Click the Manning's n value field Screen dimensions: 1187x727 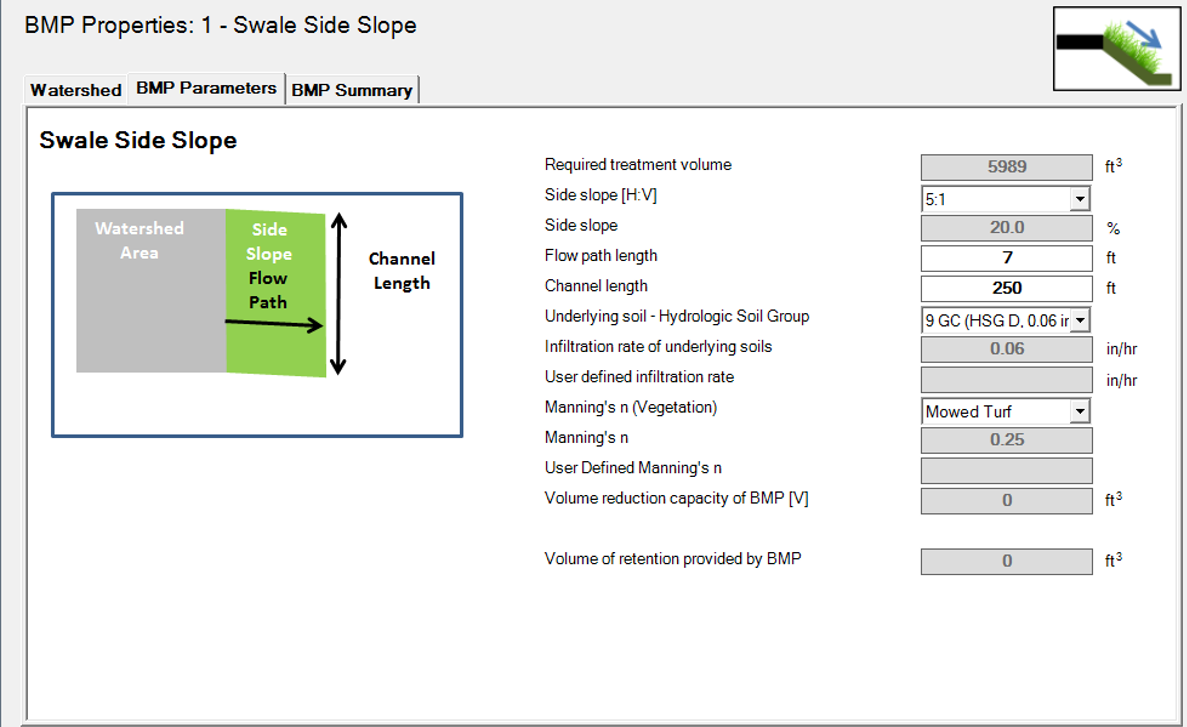pyautogui.click(x=1006, y=440)
